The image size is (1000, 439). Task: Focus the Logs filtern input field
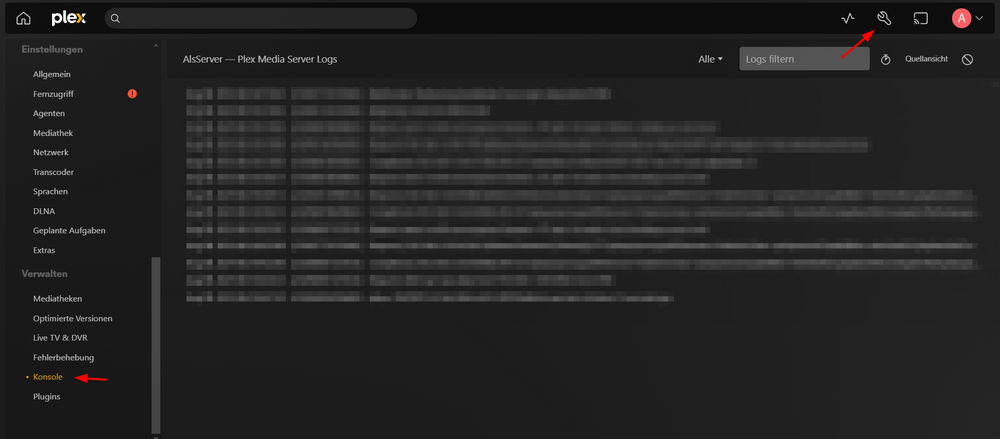[804, 59]
